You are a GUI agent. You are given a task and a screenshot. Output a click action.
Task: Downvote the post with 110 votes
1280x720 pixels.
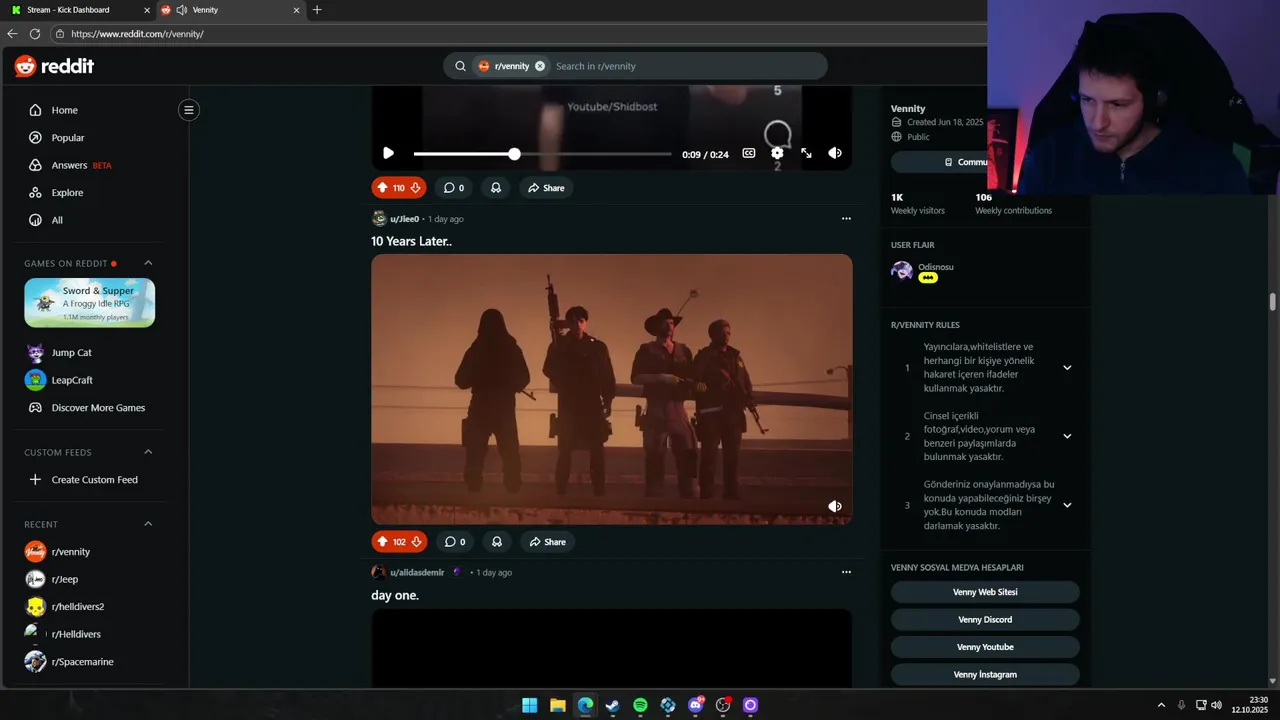pos(415,188)
